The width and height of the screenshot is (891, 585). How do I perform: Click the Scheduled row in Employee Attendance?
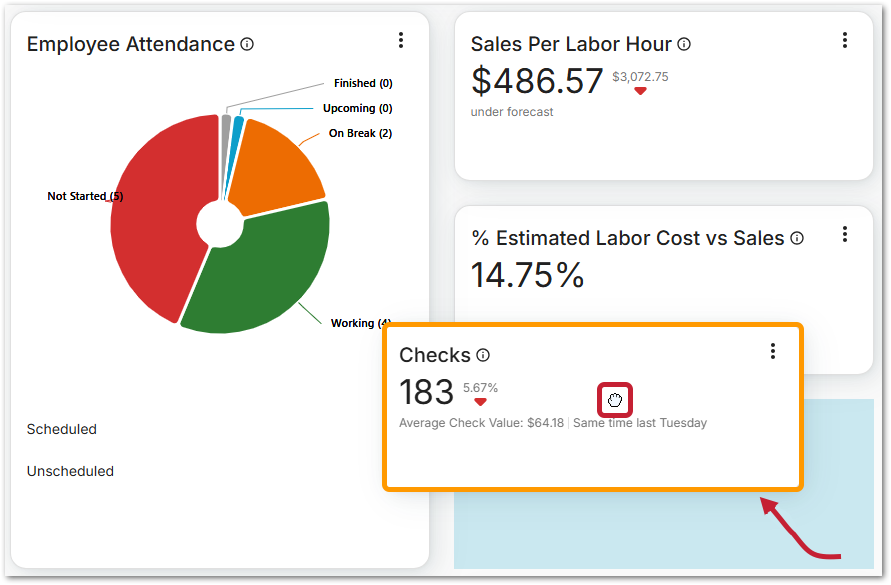tap(62, 429)
